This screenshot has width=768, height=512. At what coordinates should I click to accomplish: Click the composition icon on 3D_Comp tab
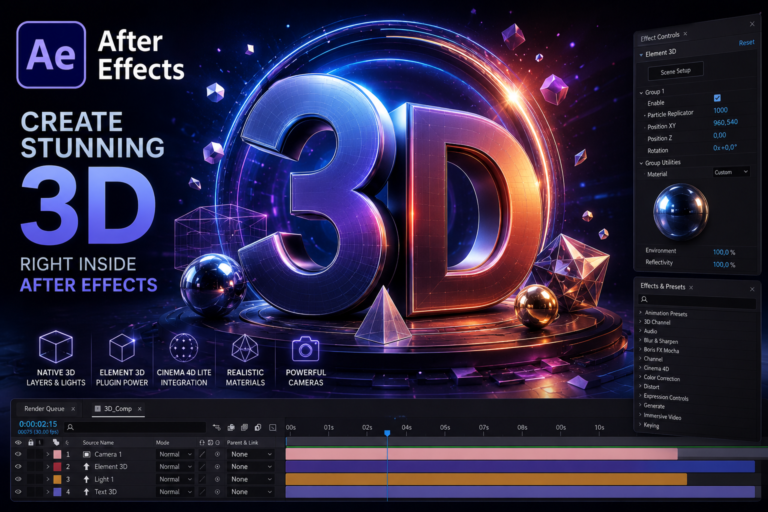tap(97, 409)
